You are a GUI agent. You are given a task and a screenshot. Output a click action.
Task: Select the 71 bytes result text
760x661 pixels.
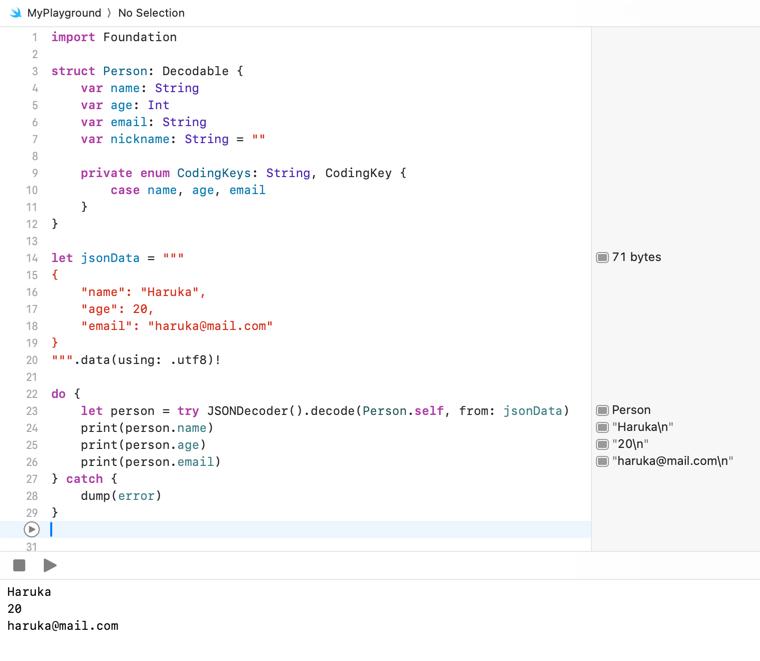tap(636, 257)
